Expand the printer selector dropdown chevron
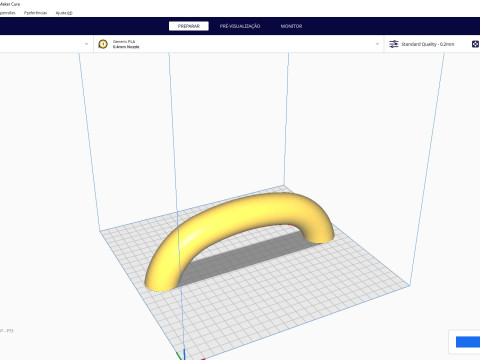 point(86,44)
